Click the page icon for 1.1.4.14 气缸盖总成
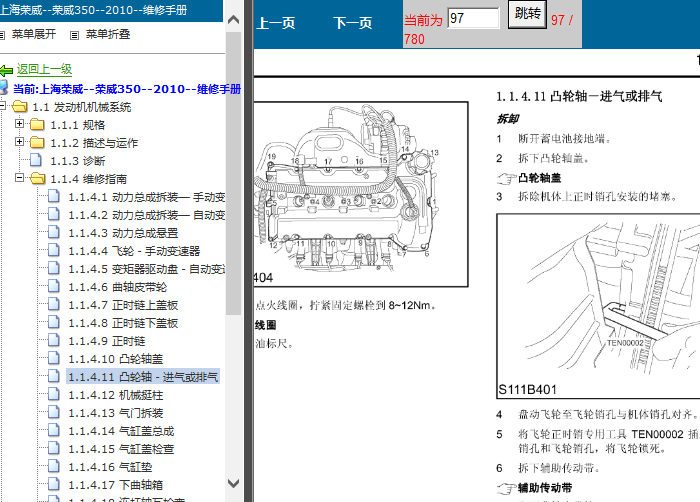Image resolution: width=700 pixels, height=502 pixels. click(x=54, y=430)
